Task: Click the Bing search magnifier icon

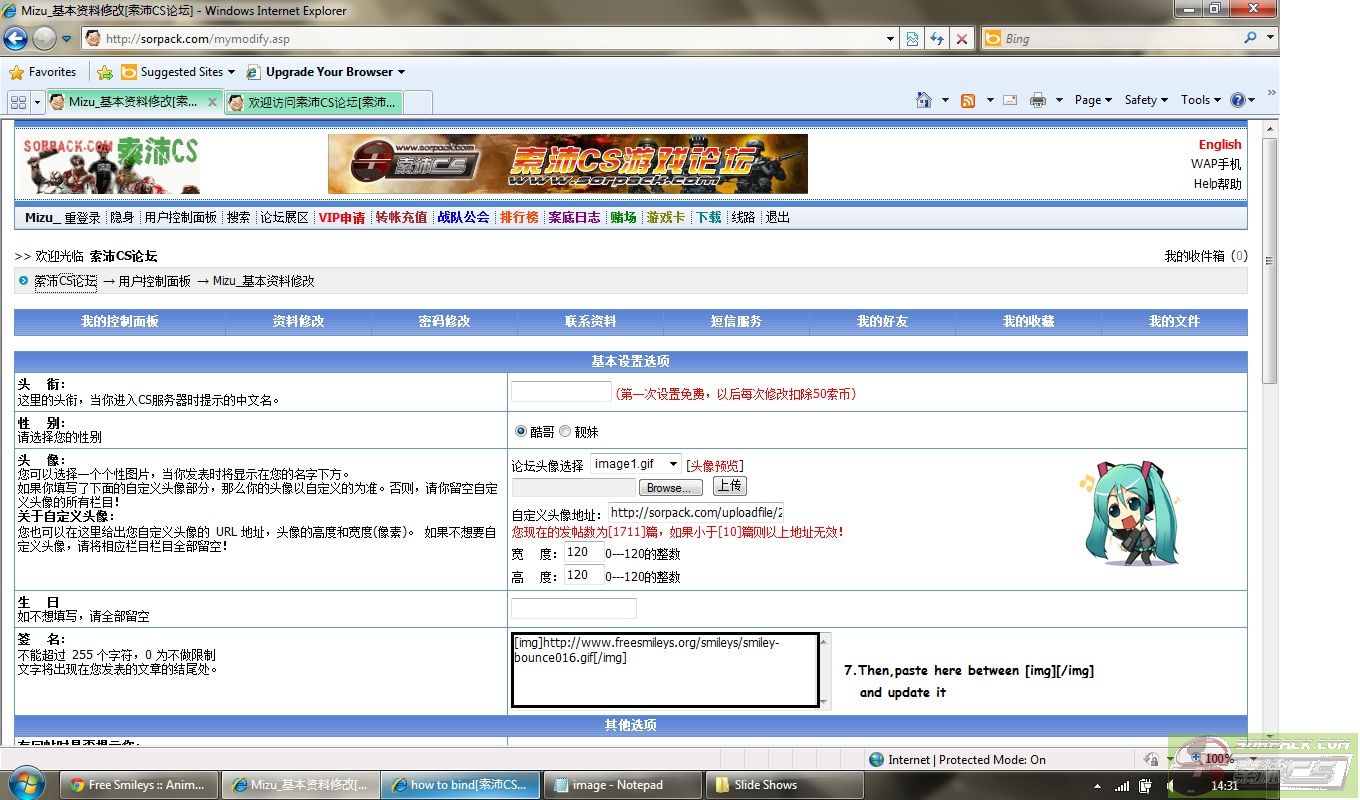Action: click(1250, 38)
